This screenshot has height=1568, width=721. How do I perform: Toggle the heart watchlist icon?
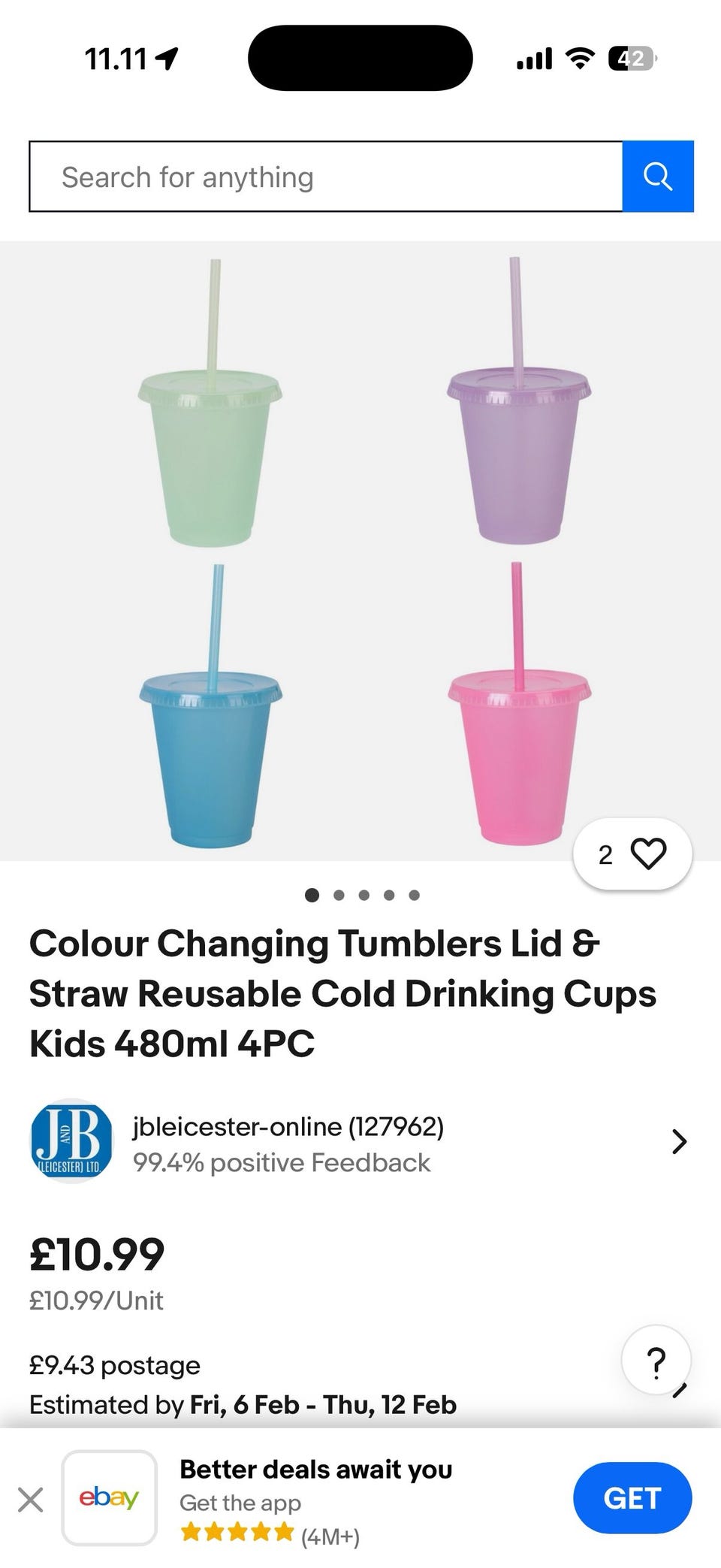click(x=649, y=854)
